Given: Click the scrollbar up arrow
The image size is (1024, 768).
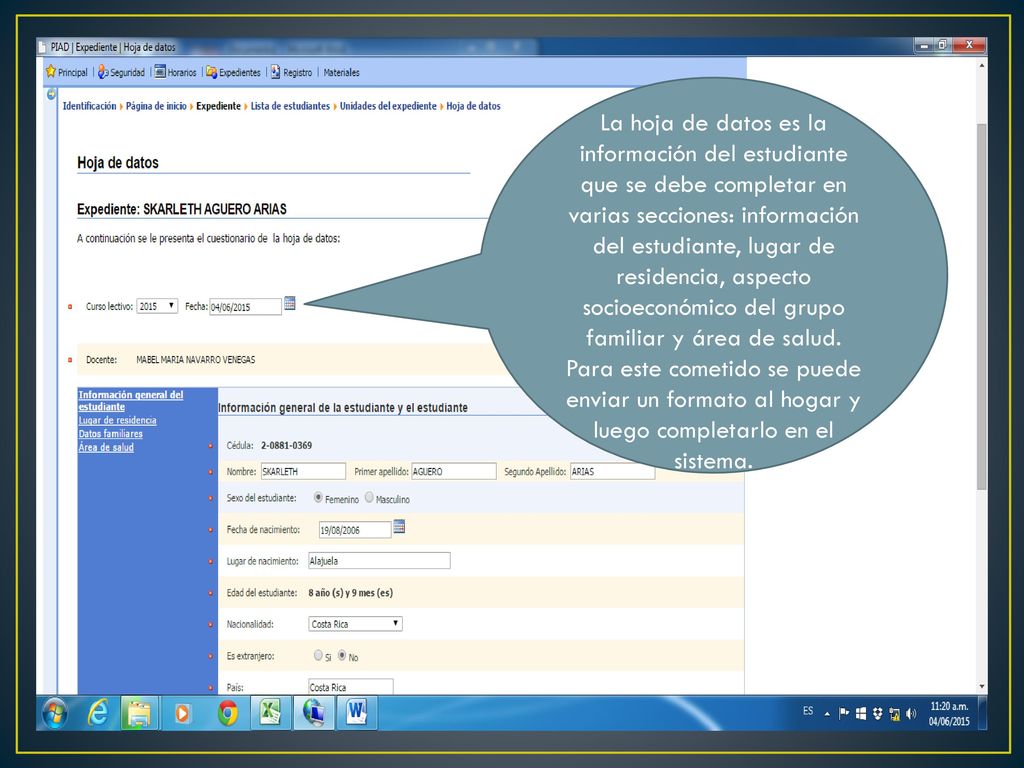Looking at the screenshot, I should click(x=982, y=66).
